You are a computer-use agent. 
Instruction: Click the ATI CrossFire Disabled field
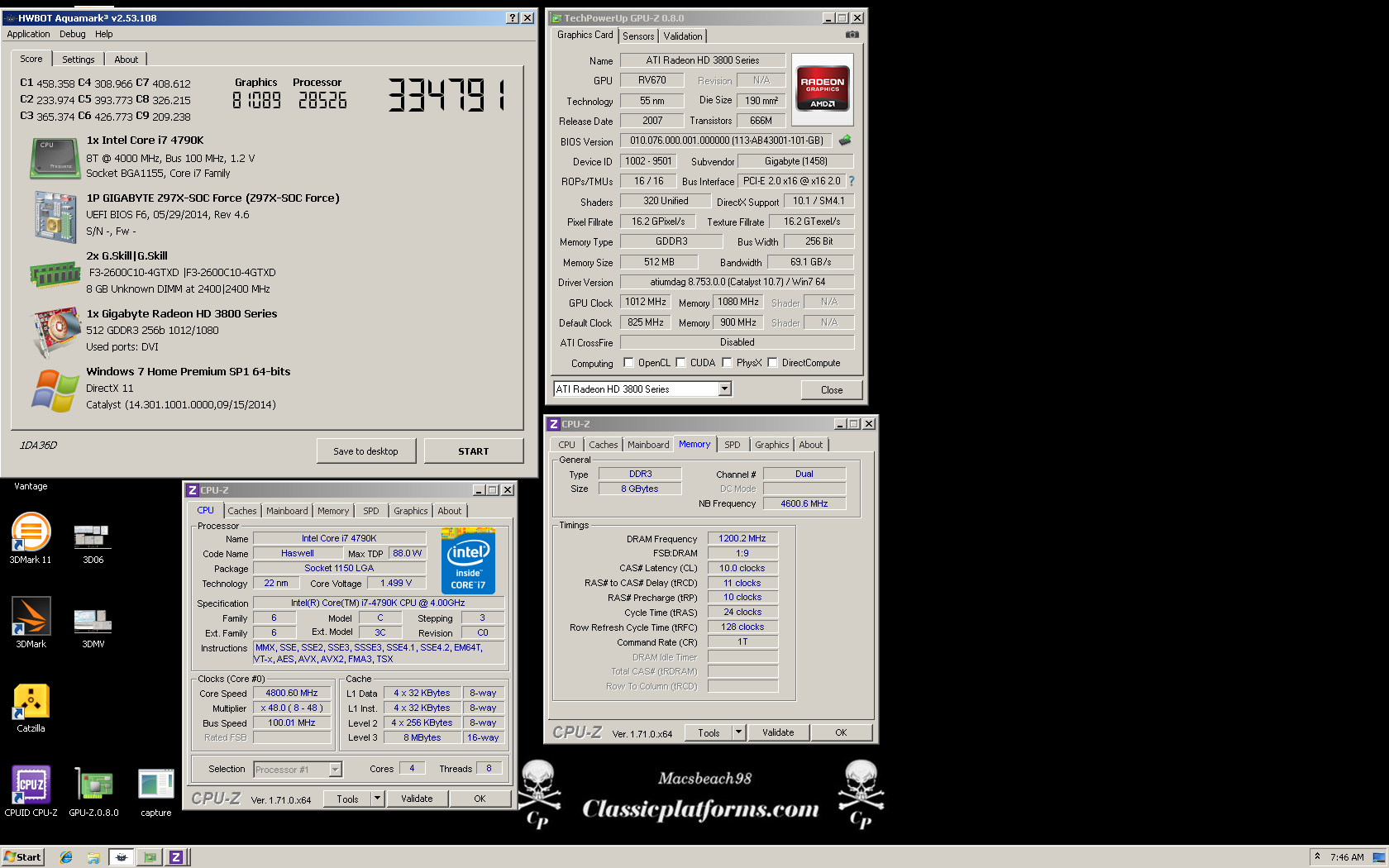pyautogui.click(x=737, y=342)
